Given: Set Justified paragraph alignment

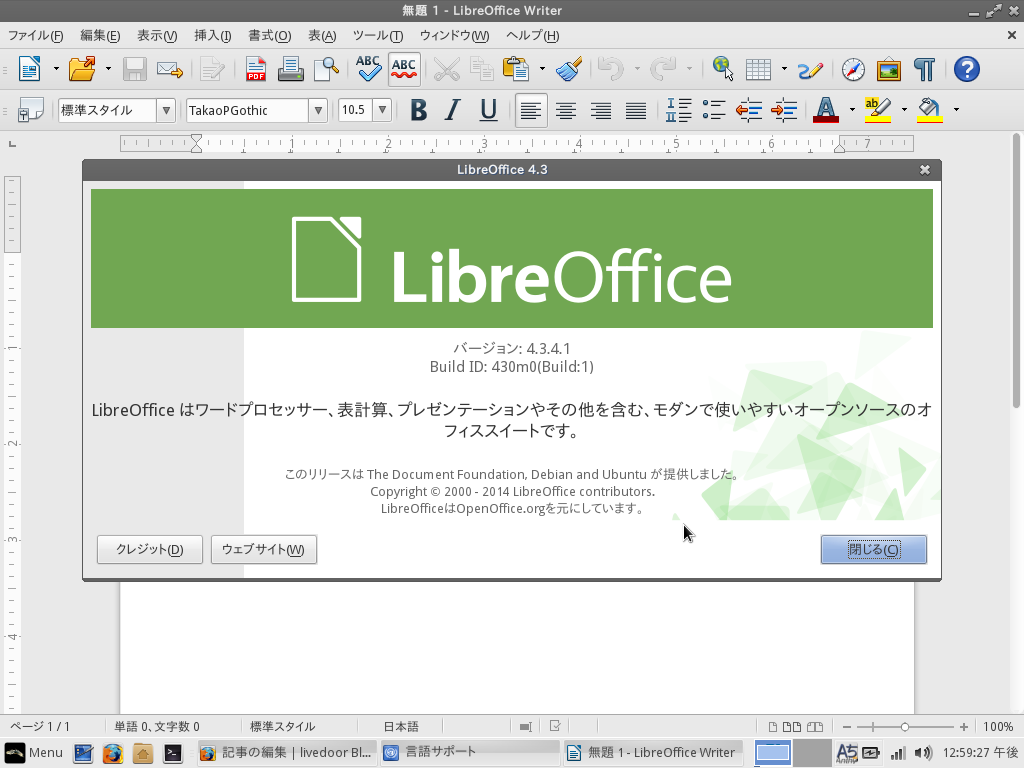Looking at the screenshot, I should [636, 110].
